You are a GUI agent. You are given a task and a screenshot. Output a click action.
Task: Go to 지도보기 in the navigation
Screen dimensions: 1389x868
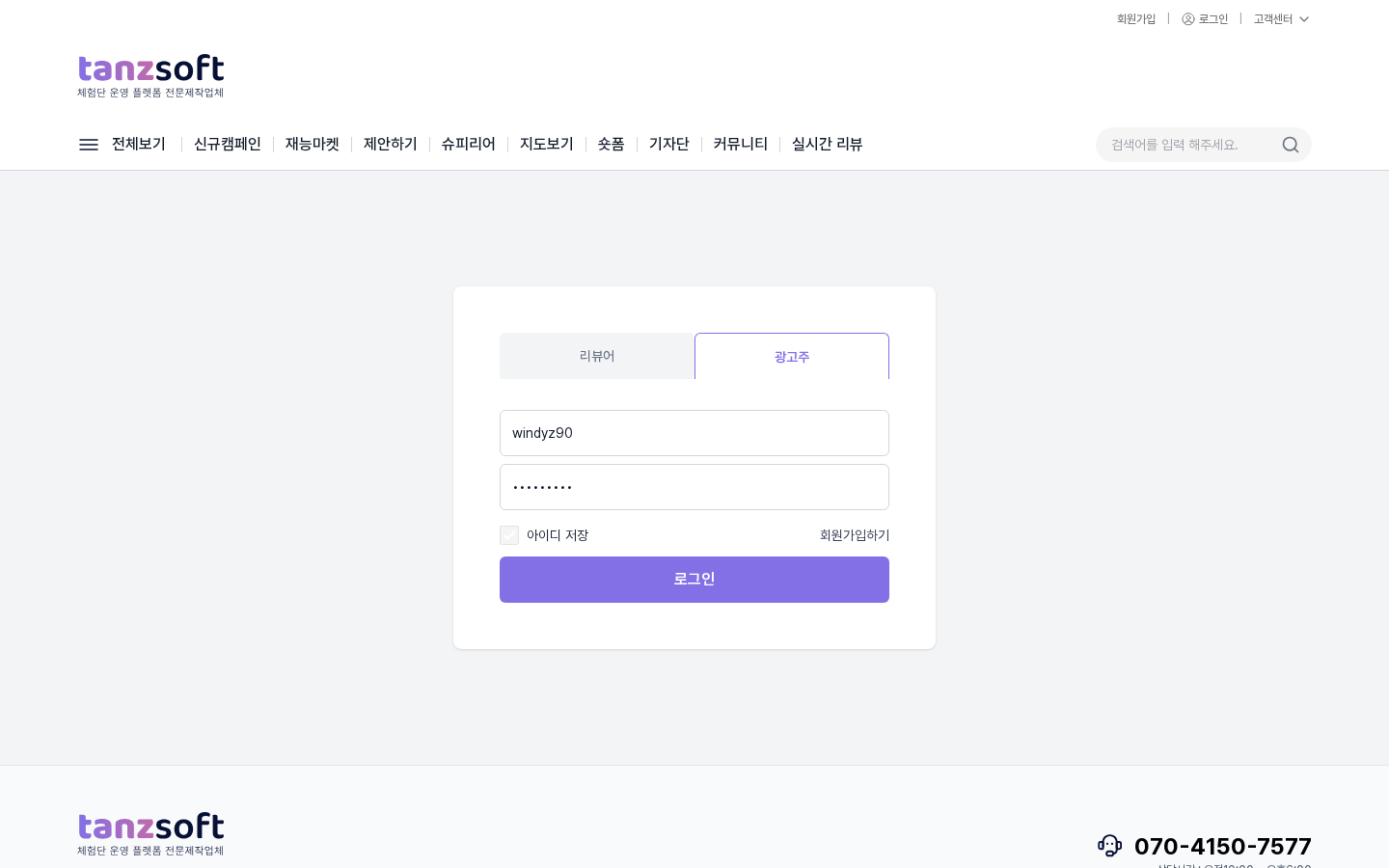click(x=547, y=144)
